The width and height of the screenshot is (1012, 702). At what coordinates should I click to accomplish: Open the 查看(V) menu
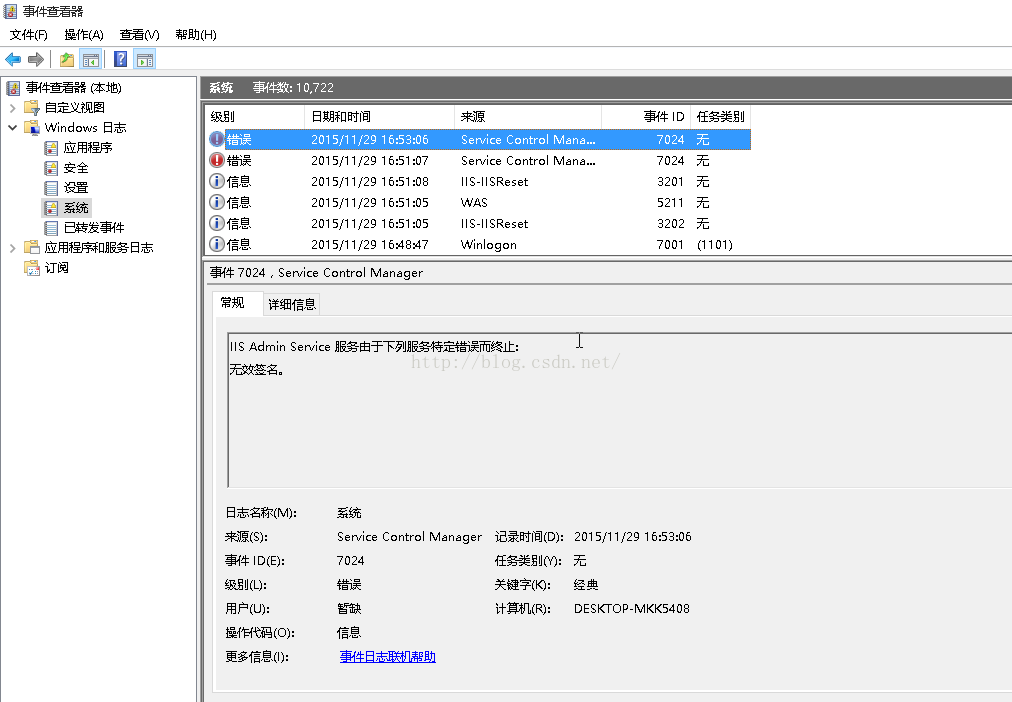[139, 35]
